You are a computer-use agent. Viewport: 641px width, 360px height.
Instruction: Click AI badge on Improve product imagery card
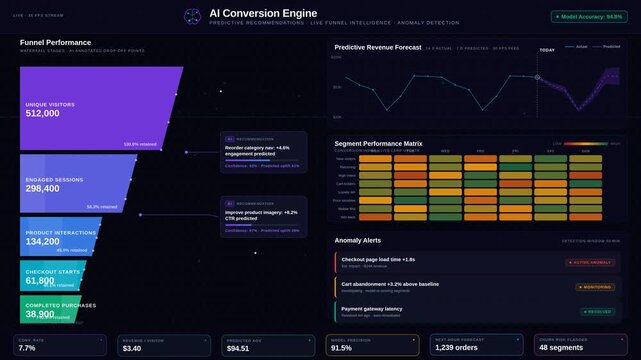tap(230, 203)
